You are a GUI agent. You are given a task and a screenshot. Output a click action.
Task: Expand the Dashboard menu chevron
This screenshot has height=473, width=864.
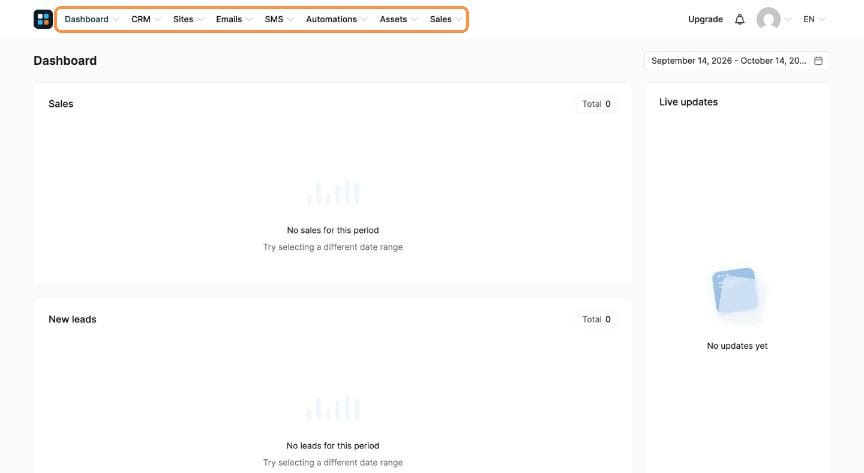click(116, 19)
